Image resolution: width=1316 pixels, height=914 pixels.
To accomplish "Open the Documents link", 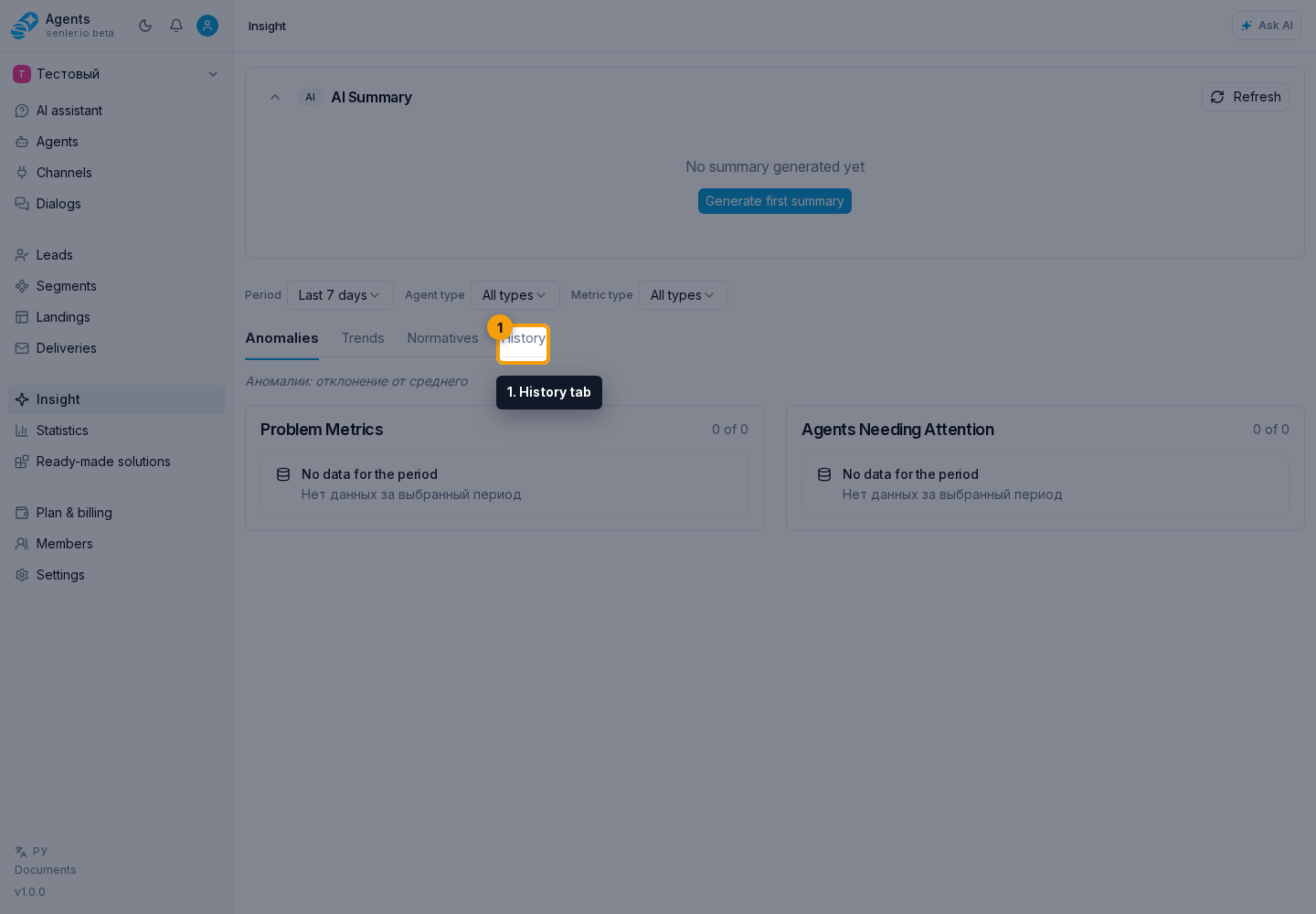I will click(46, 870).
